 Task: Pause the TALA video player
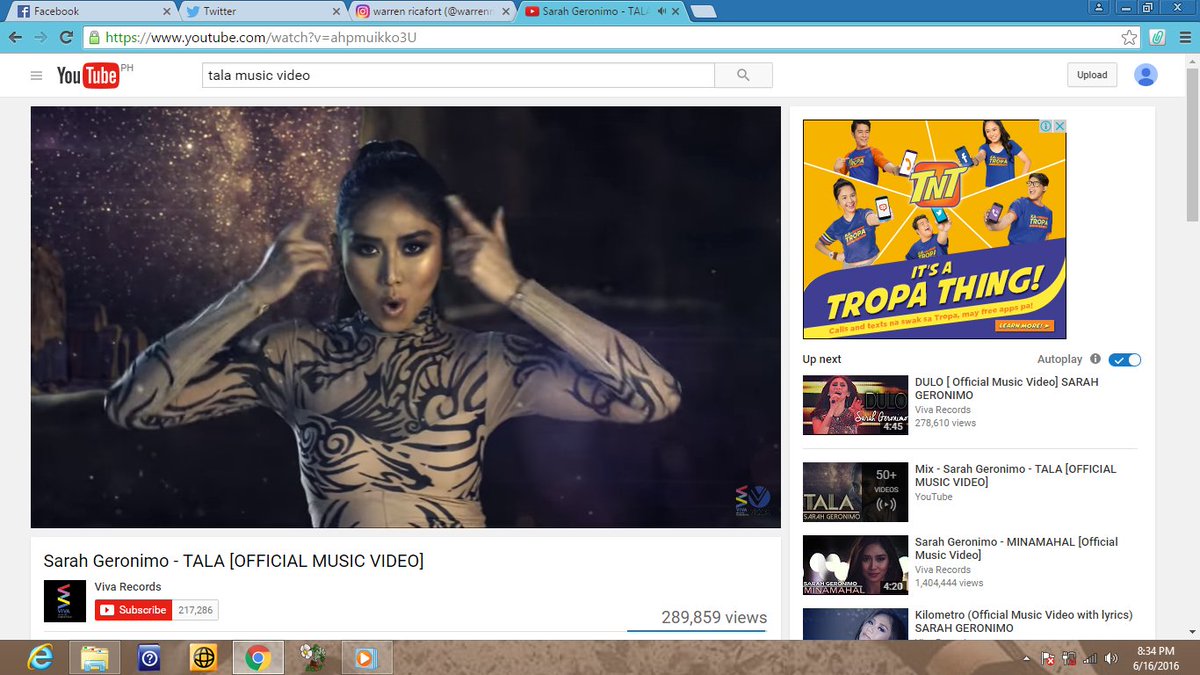pos(405,317)
